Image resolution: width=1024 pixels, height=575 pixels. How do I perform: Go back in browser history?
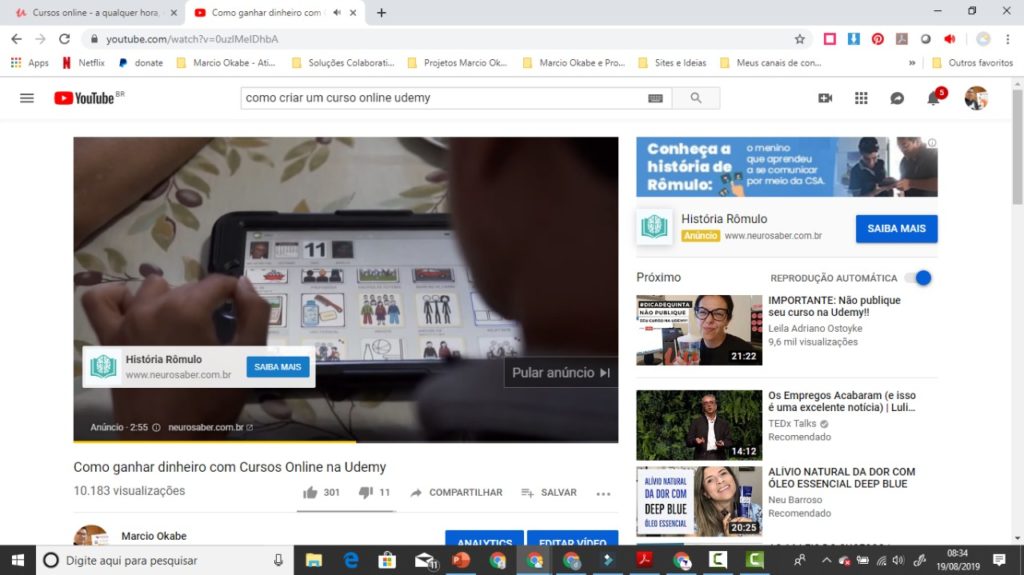16,39
